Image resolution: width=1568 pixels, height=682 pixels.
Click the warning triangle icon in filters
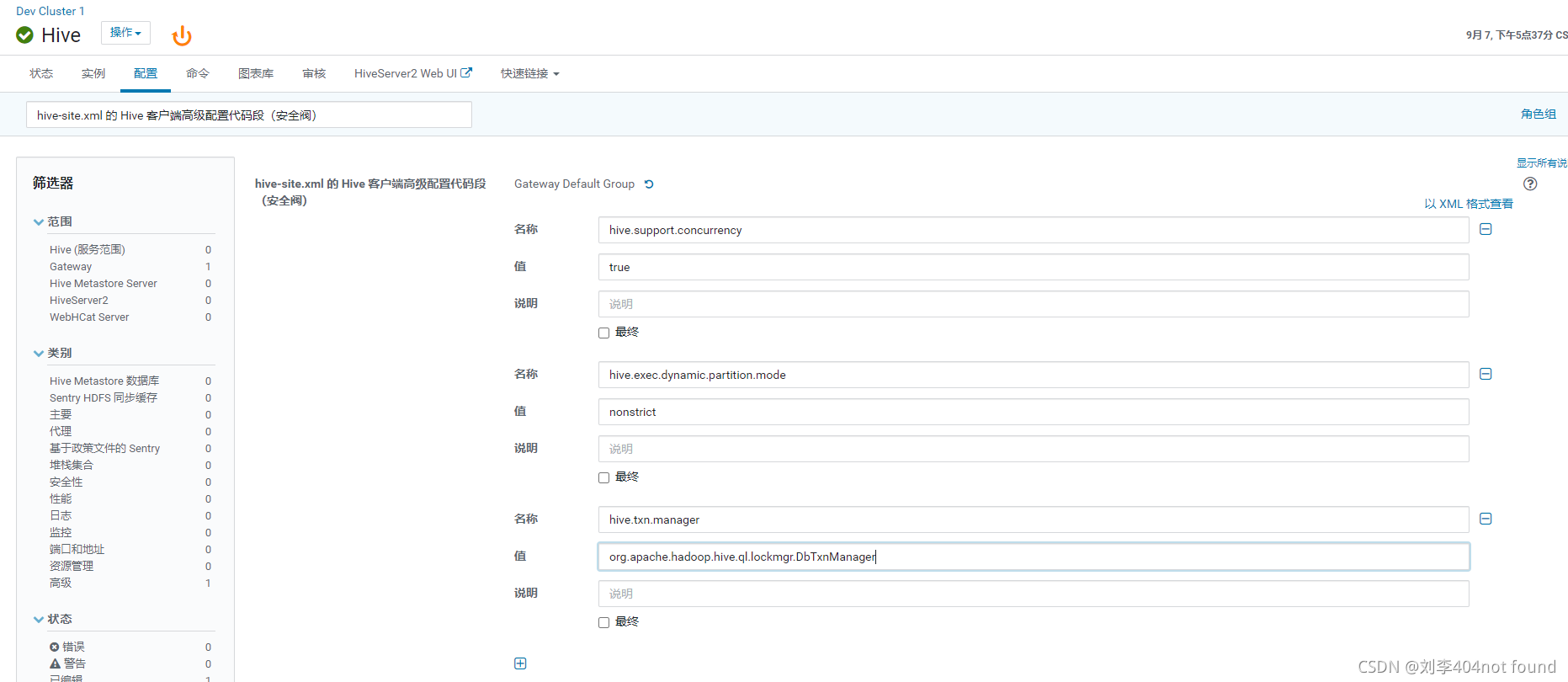click(x=55, y=663)
